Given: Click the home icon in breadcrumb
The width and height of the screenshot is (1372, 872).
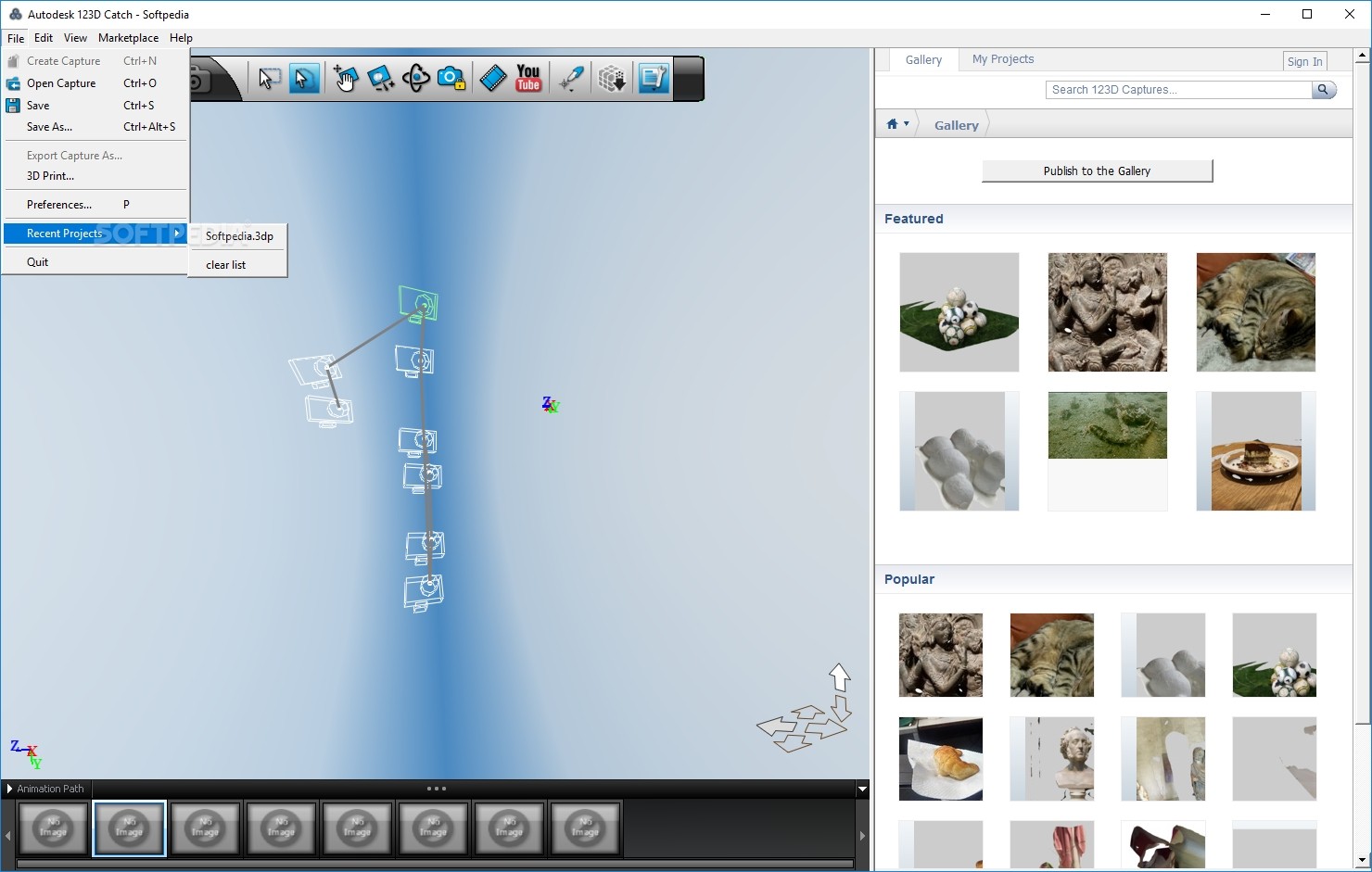Looking at the screenshot, I should click(892, 124).
